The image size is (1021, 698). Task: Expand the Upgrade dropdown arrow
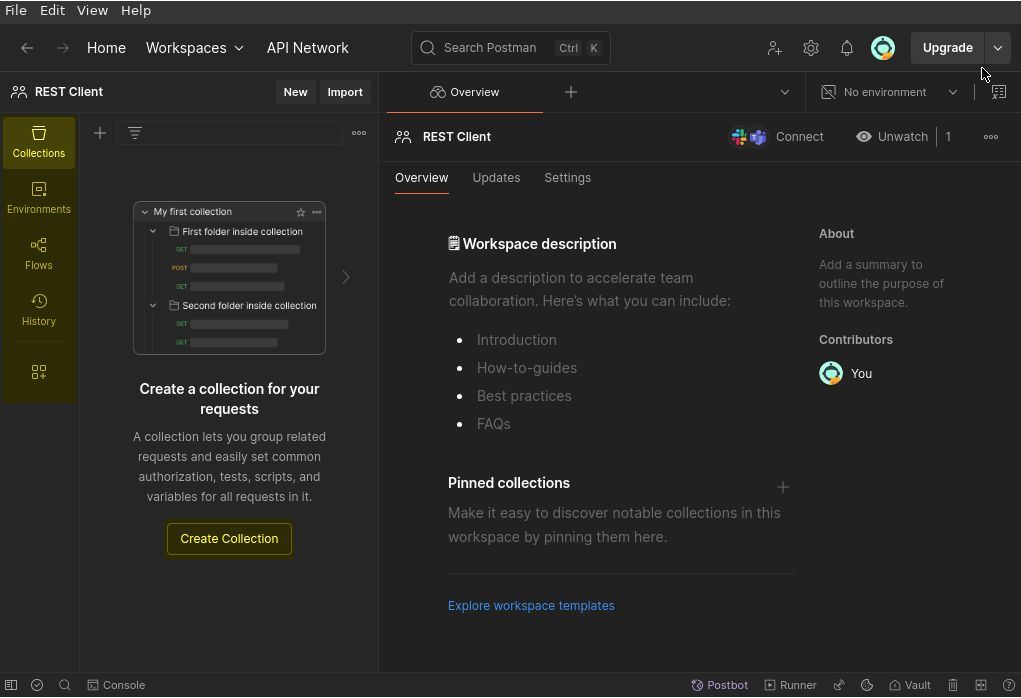998,48
